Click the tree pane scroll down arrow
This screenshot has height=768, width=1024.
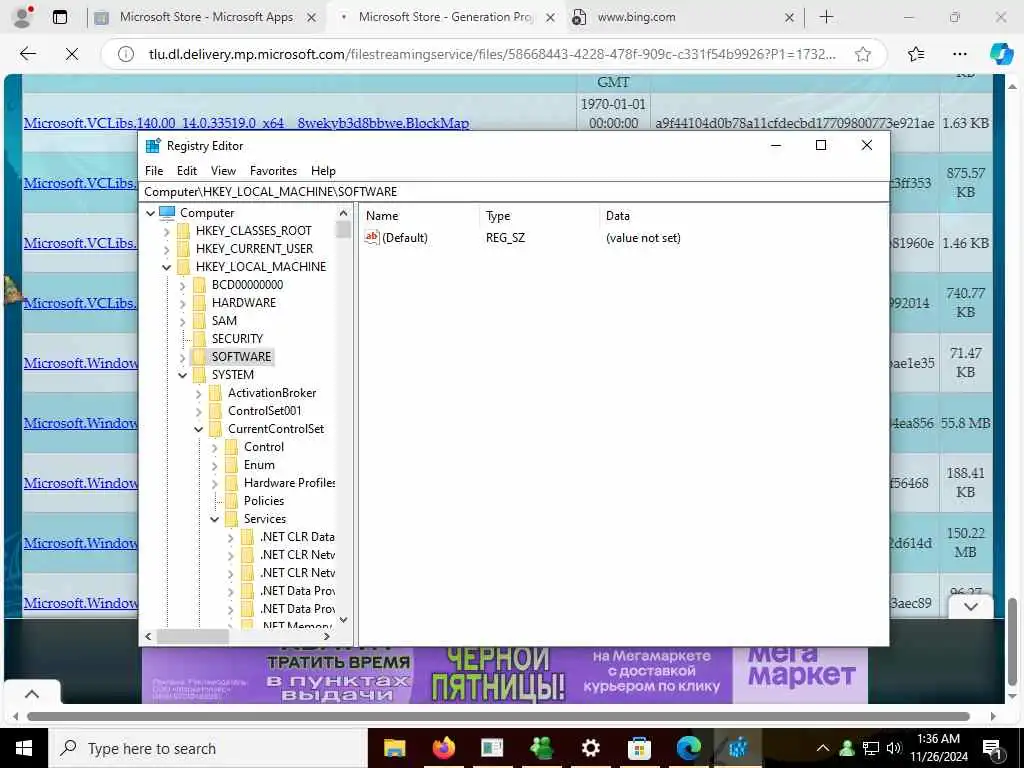pyautogui.click(x=344, y=620)
